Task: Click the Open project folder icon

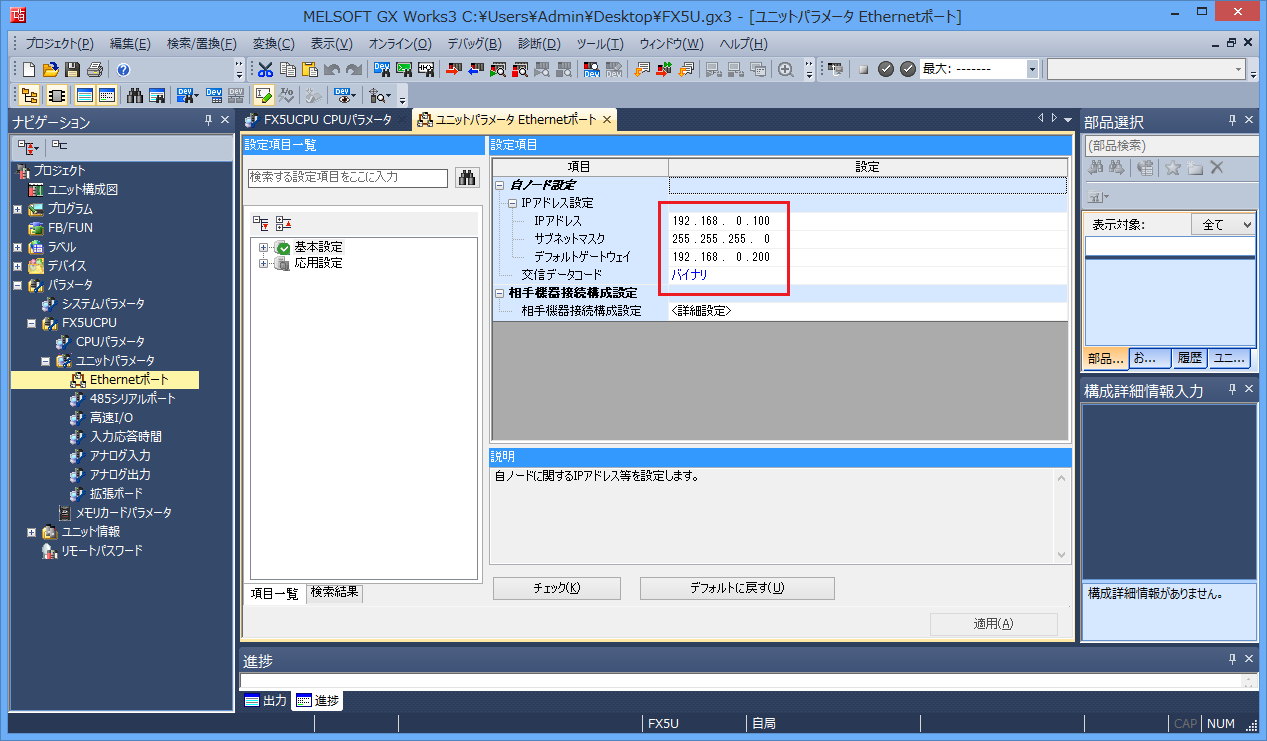Action: (x=50, y=69)
